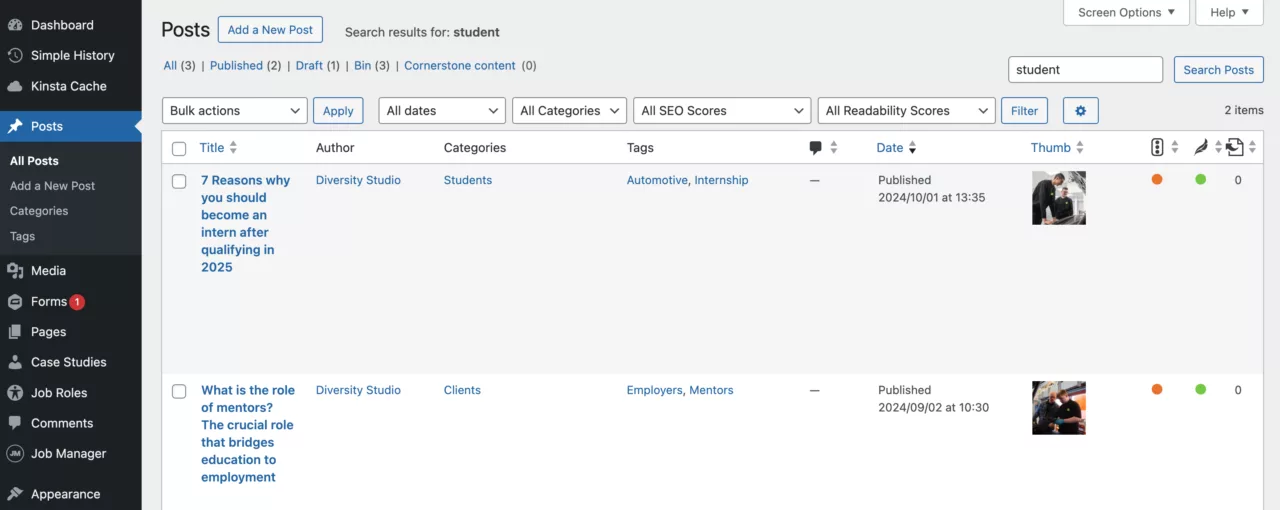Screen dimensions: 1280x510
Task: Click the readability feather column icon
Action: (x=1200, y=148)
